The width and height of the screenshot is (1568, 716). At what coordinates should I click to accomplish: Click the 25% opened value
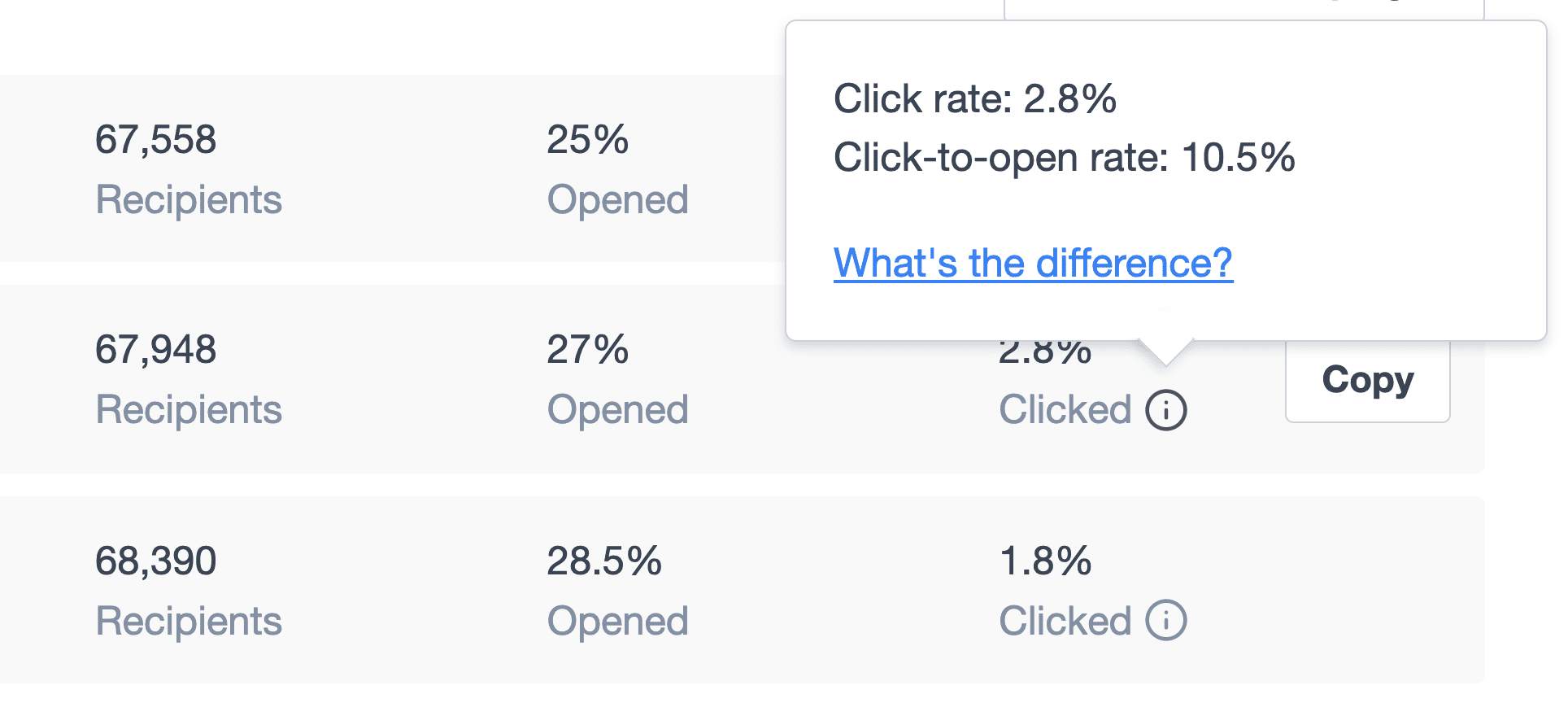click(587, 140)
